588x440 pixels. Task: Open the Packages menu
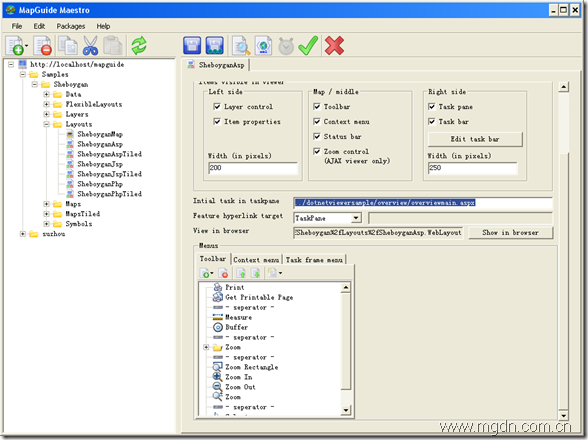tap(70, 26)
